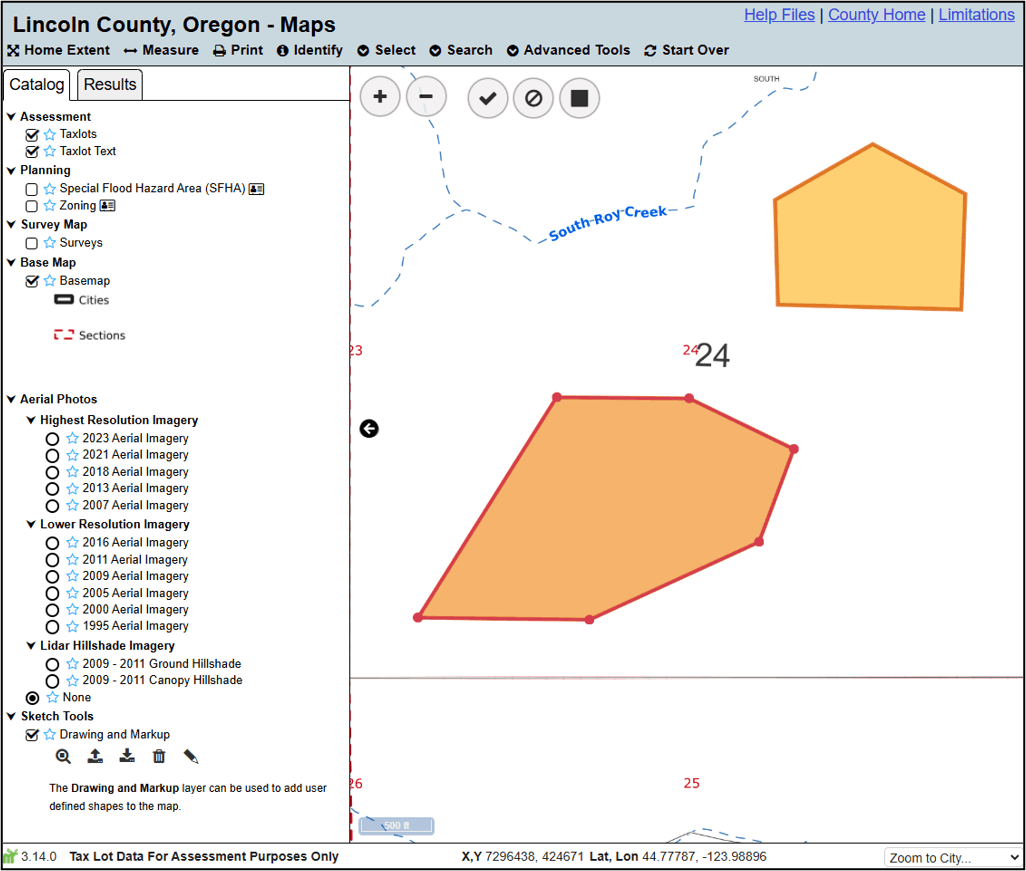Collapse the Assessment group
Image resolution: width=1026 pixels, height=871 pixels.
(11, 116)
